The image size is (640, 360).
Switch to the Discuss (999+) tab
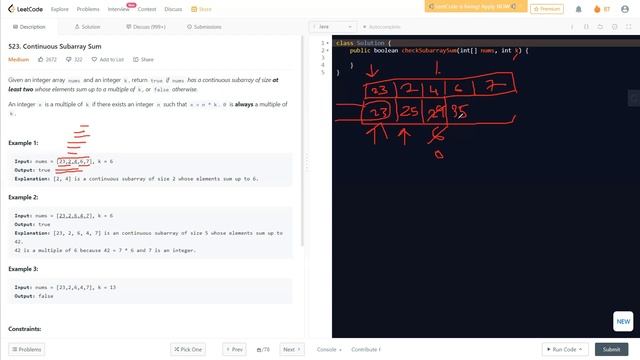coord(146,27)
